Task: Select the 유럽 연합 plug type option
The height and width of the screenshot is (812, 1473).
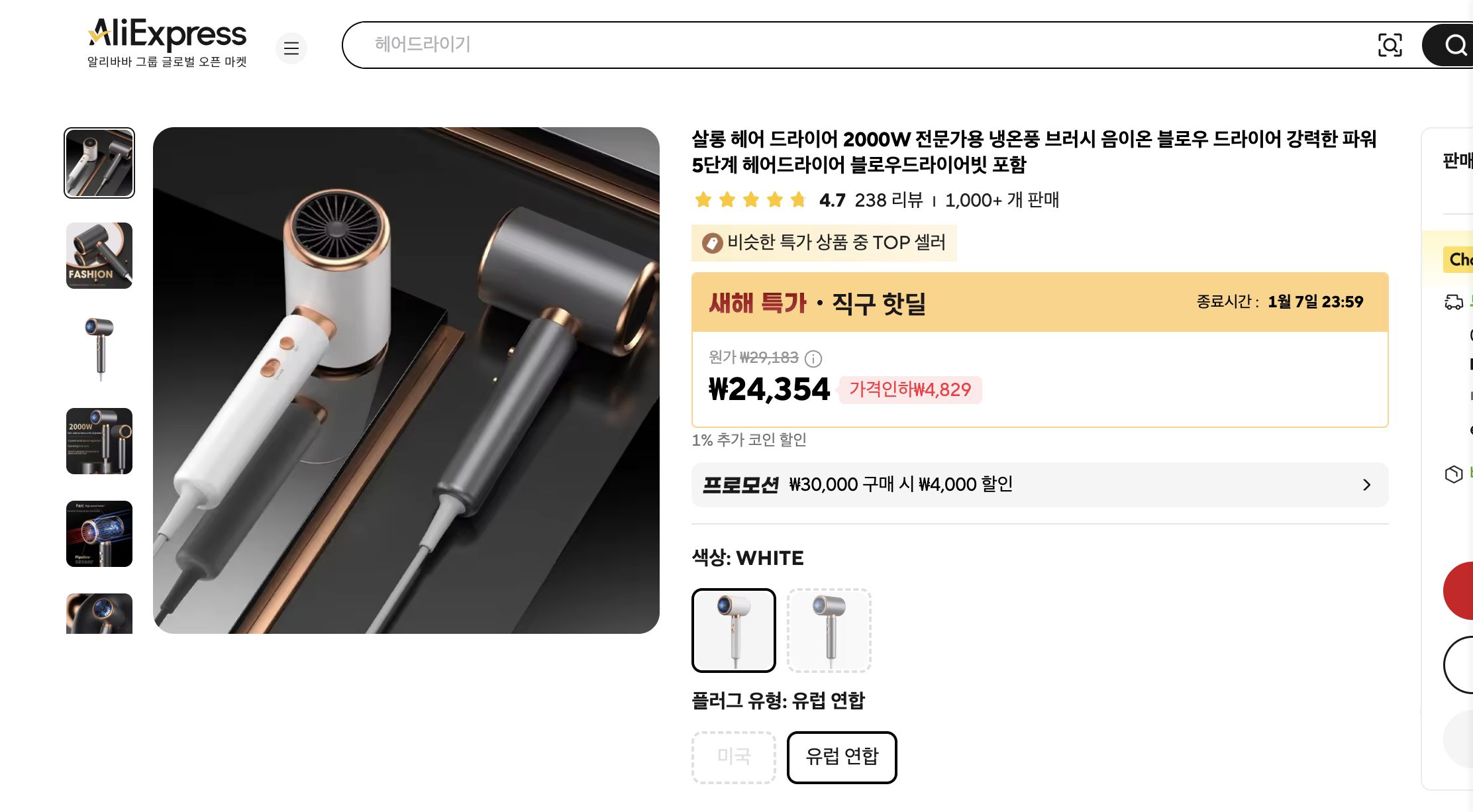Action: tap(842, 757)
